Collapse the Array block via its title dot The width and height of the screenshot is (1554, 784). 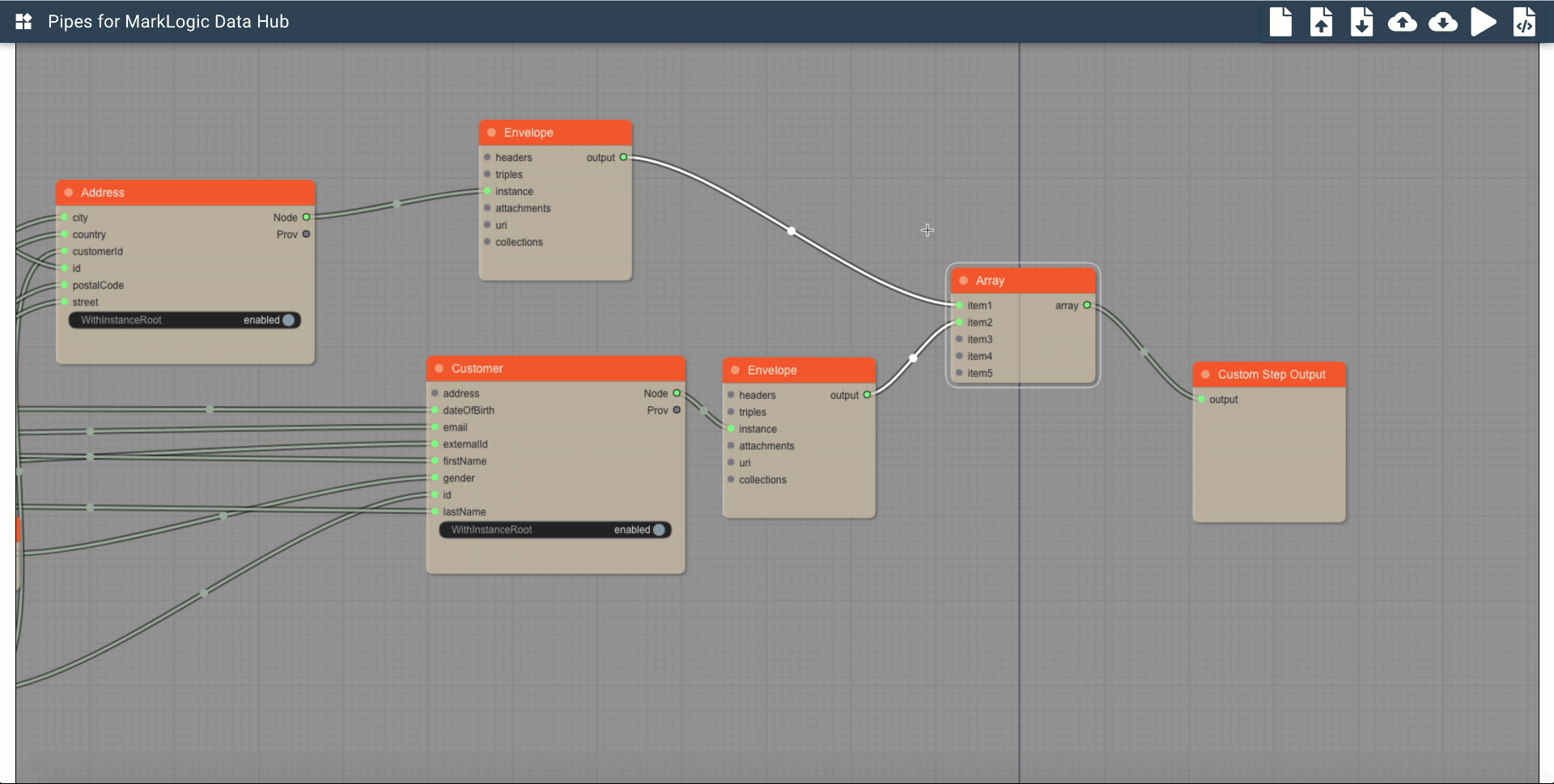pyautogui.click(x=963, y=281)
